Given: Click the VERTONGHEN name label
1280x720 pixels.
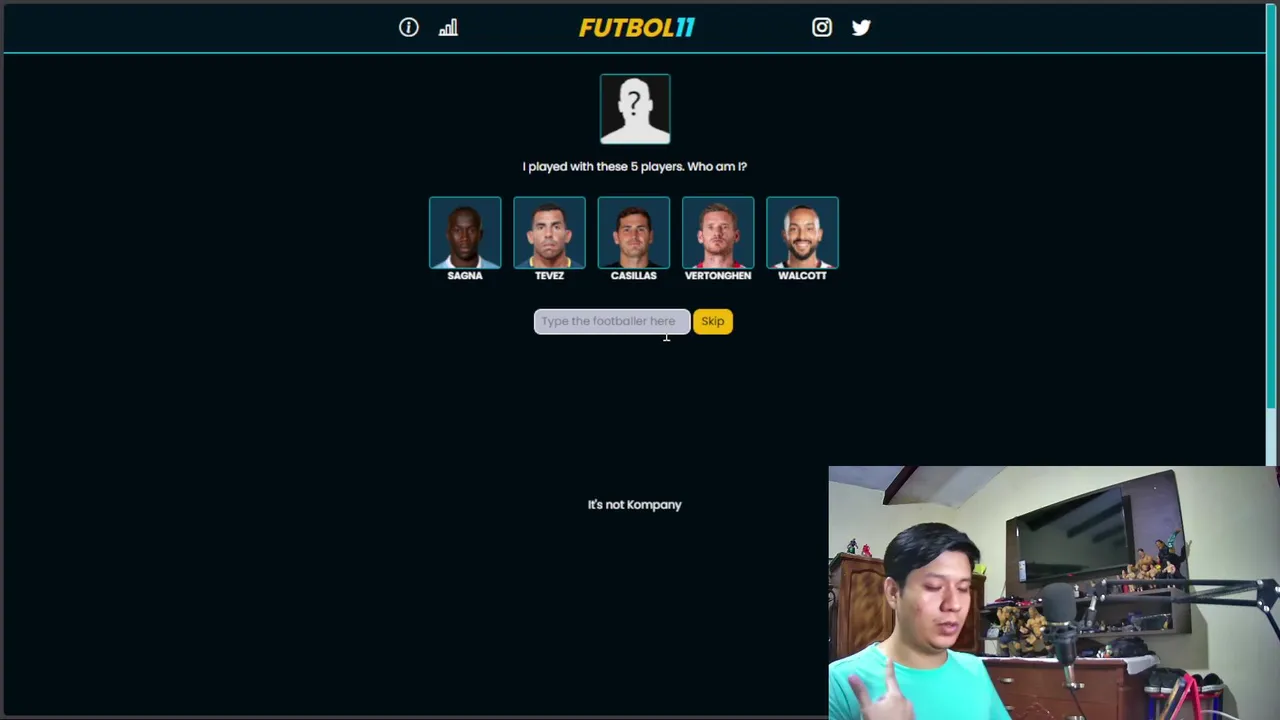Looking at the screenshot, I should point(718,276).
